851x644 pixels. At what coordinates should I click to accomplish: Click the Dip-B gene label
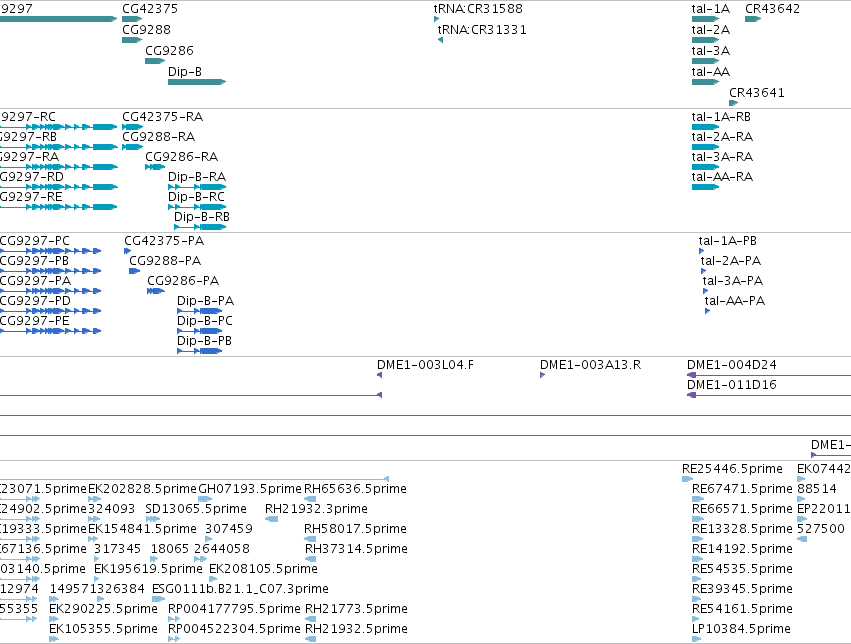point(185,72)
